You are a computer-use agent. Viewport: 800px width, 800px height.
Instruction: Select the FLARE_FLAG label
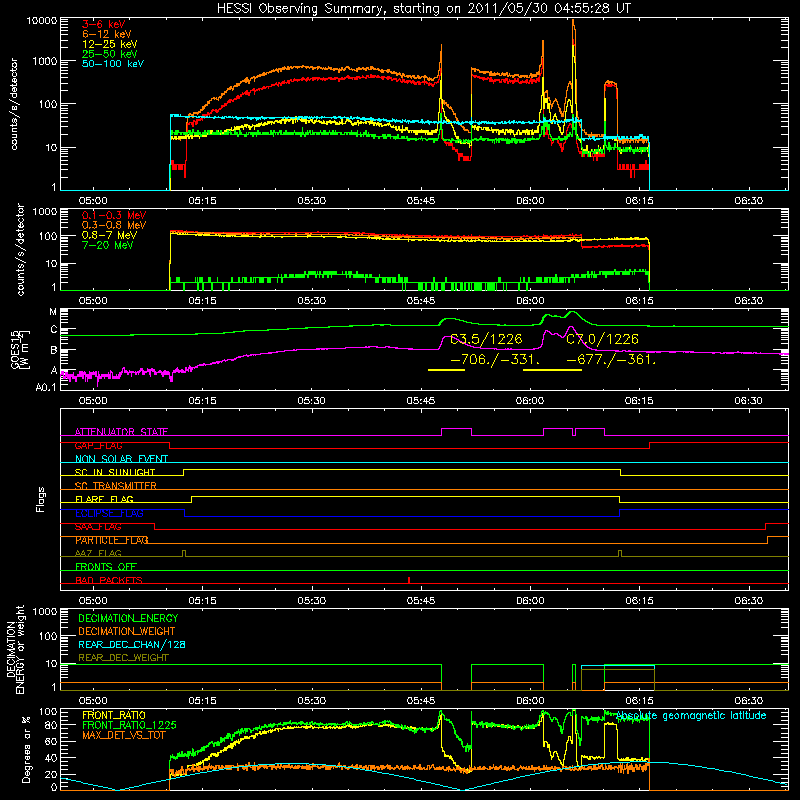[104, 499]
